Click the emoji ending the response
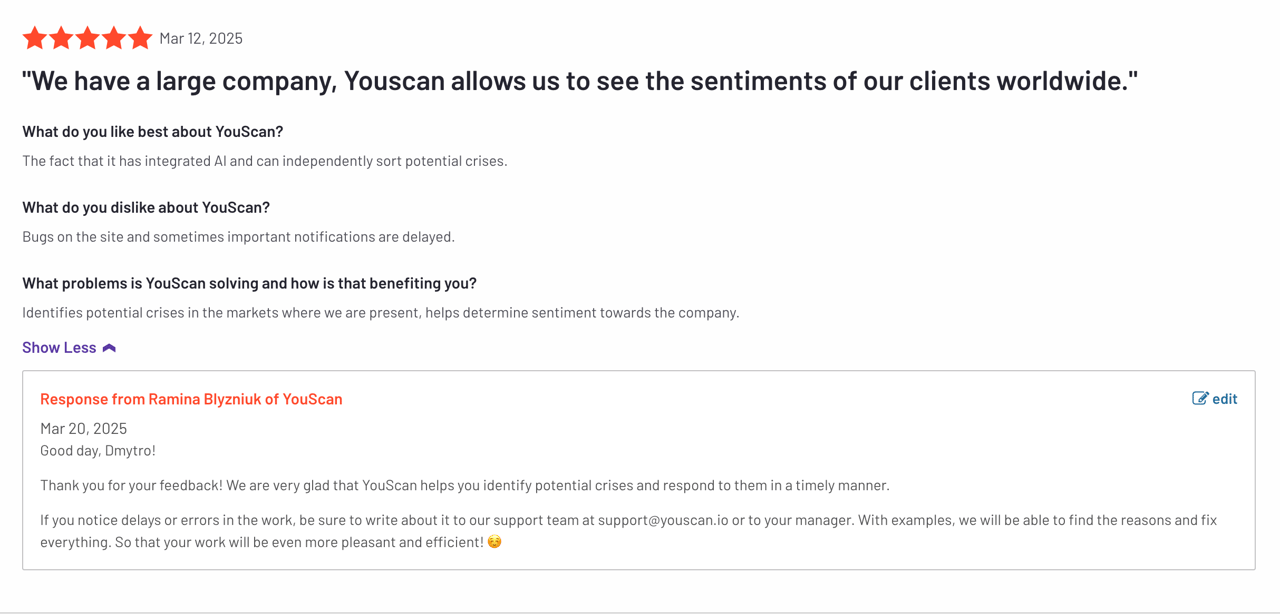 [494, 542]
